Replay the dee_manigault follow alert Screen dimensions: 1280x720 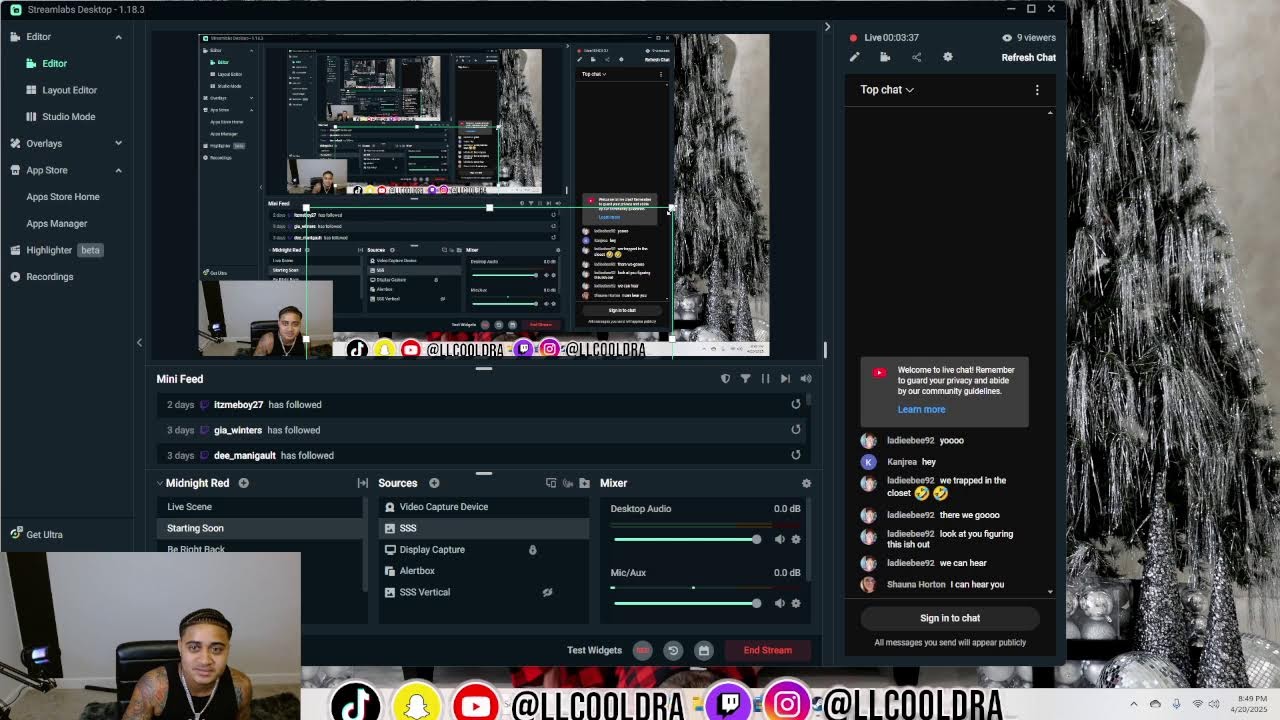796,455
